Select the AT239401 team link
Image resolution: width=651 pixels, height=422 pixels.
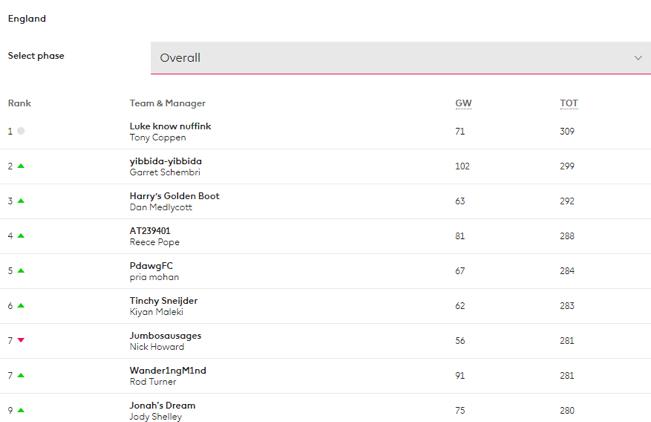[152, 230]
